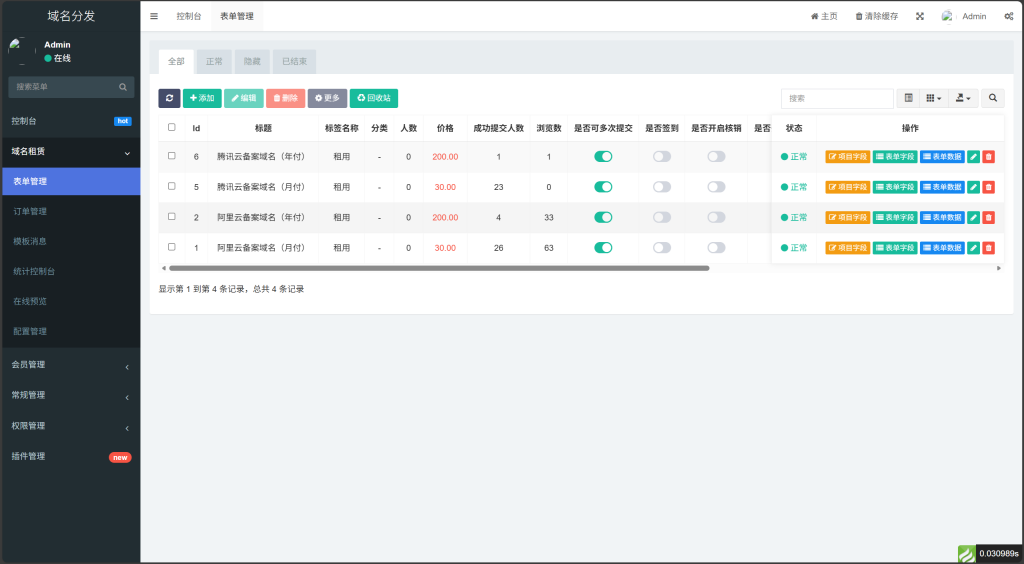Open the columns display dropdown
The height and width of the screenshot is (564, 1024).
[x=933, y=98]
